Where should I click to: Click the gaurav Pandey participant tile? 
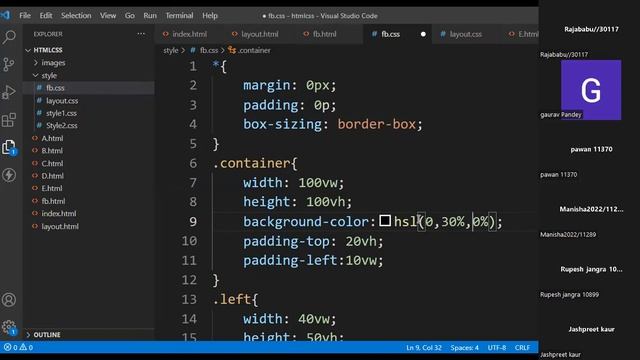591,90
